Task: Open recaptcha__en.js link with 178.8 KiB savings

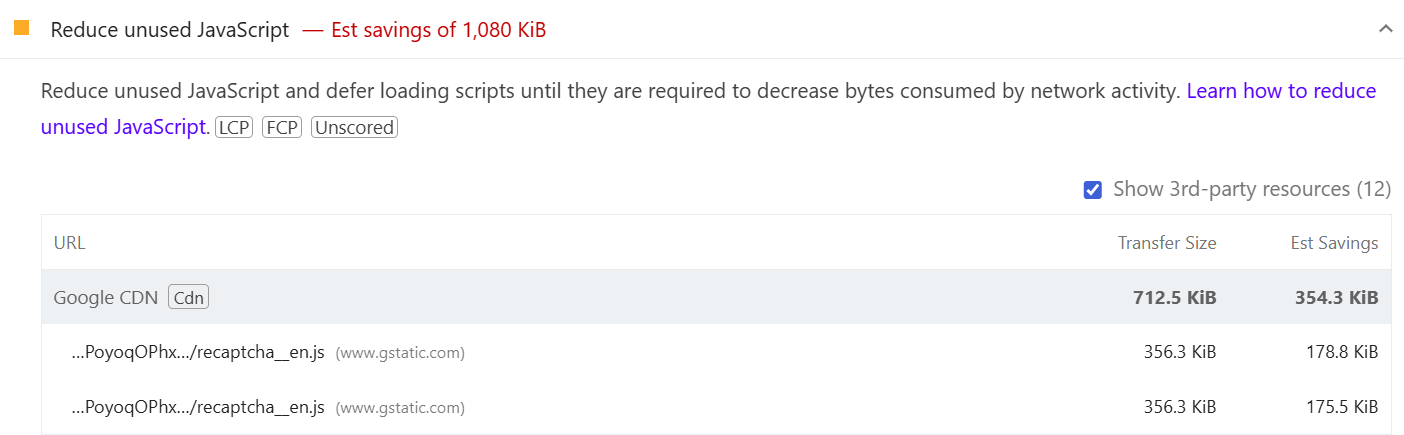Action: click(x=199, y=352)
